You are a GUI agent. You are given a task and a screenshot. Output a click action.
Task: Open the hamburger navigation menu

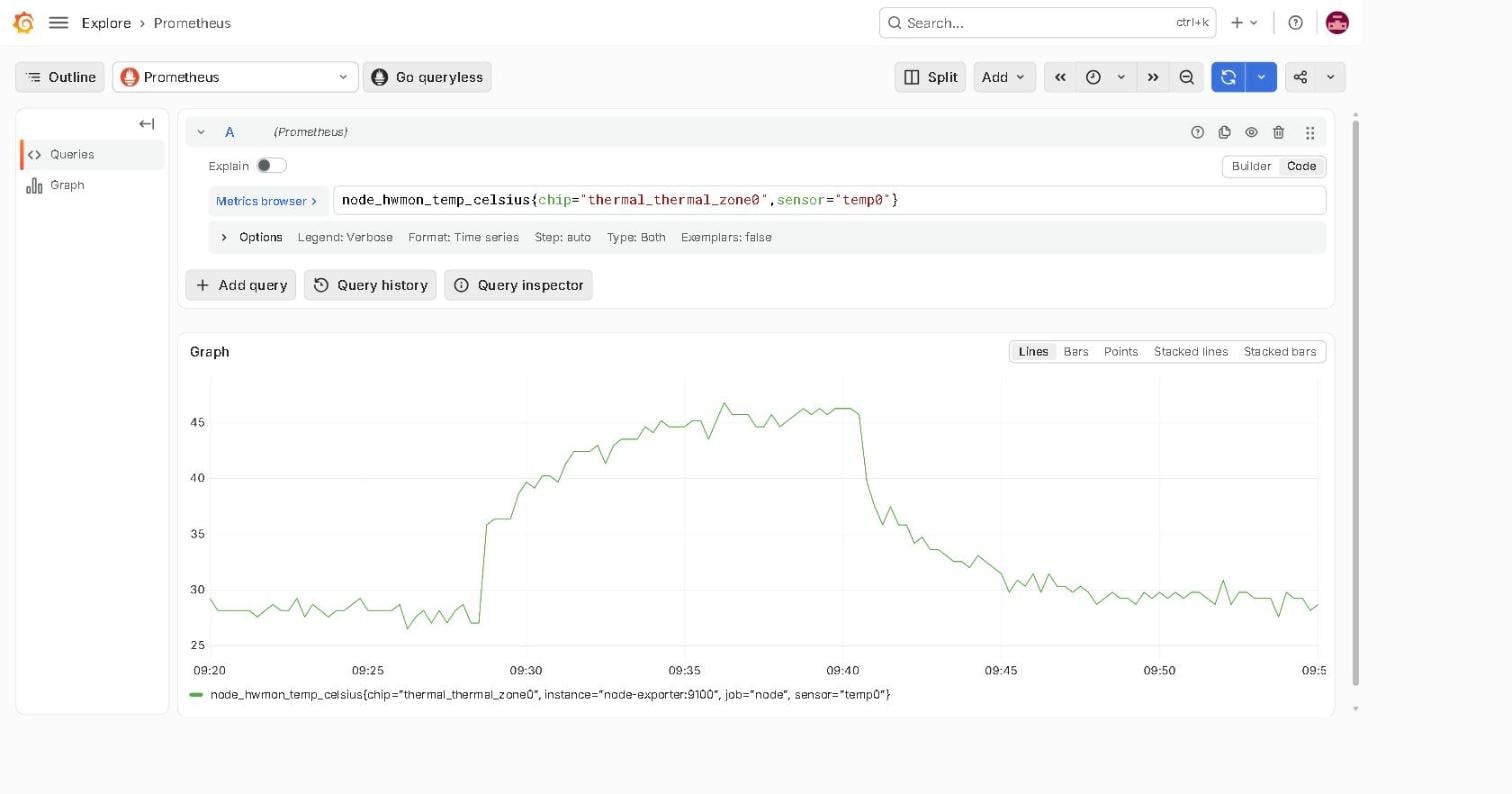click(x=58, y=22)
